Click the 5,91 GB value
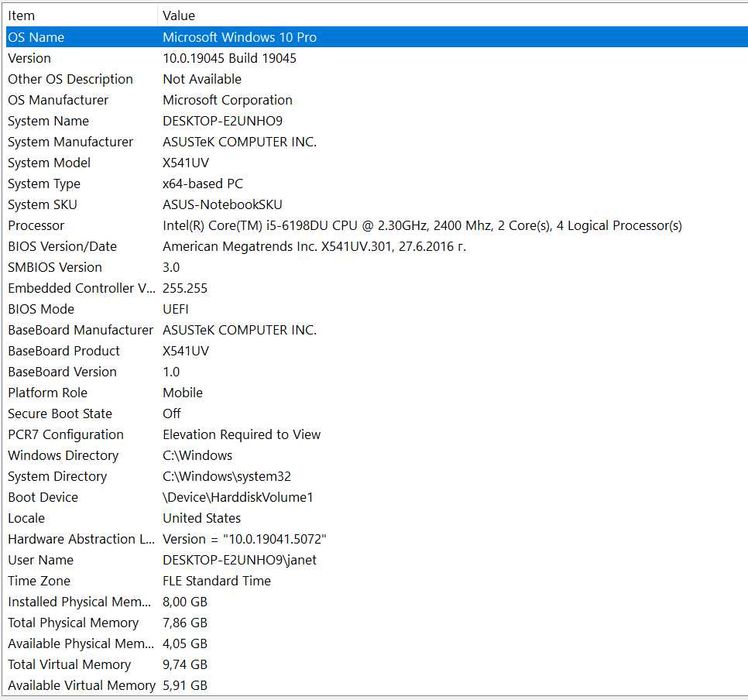The image size is (748, 700). (x=185, y=686)
